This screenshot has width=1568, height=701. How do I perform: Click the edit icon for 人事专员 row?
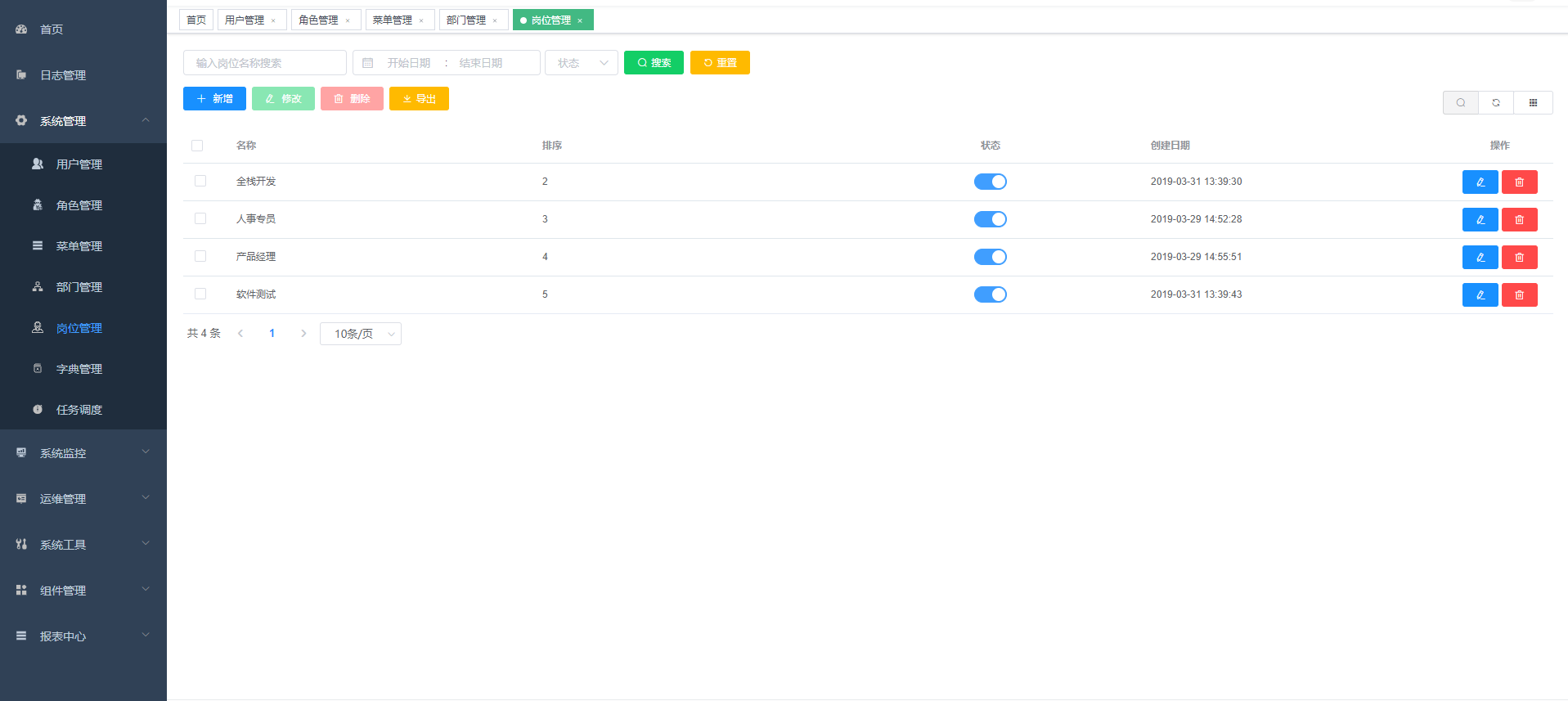tap(1480, 219)
